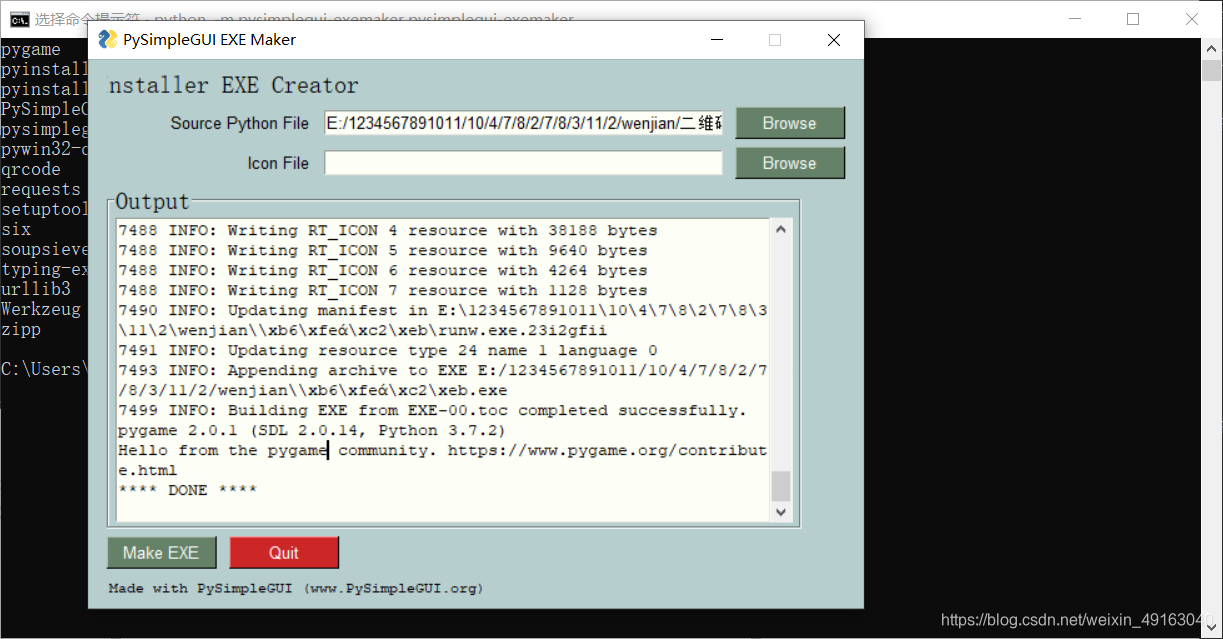Click the 'Building EXE from EXE-00.toc' output line
Viewport: 1223px width, 639px height.
pos(432,410)
